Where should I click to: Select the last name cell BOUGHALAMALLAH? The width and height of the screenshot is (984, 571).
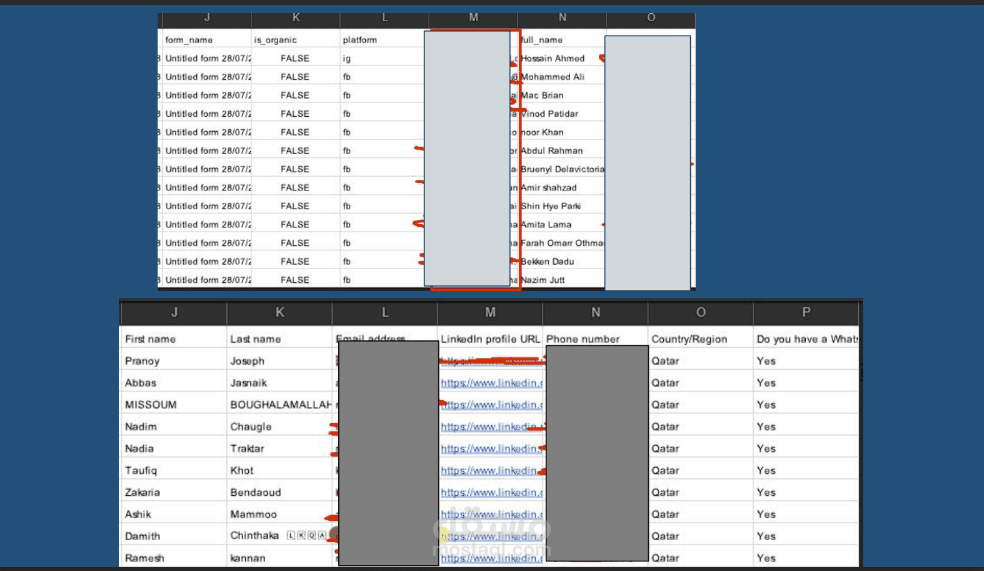(279, 405)
